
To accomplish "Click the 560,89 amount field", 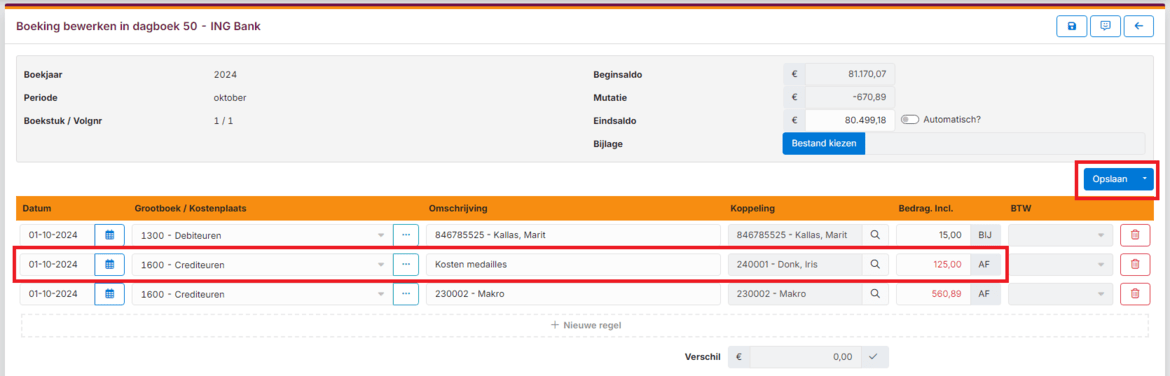I will click(933, 294).
